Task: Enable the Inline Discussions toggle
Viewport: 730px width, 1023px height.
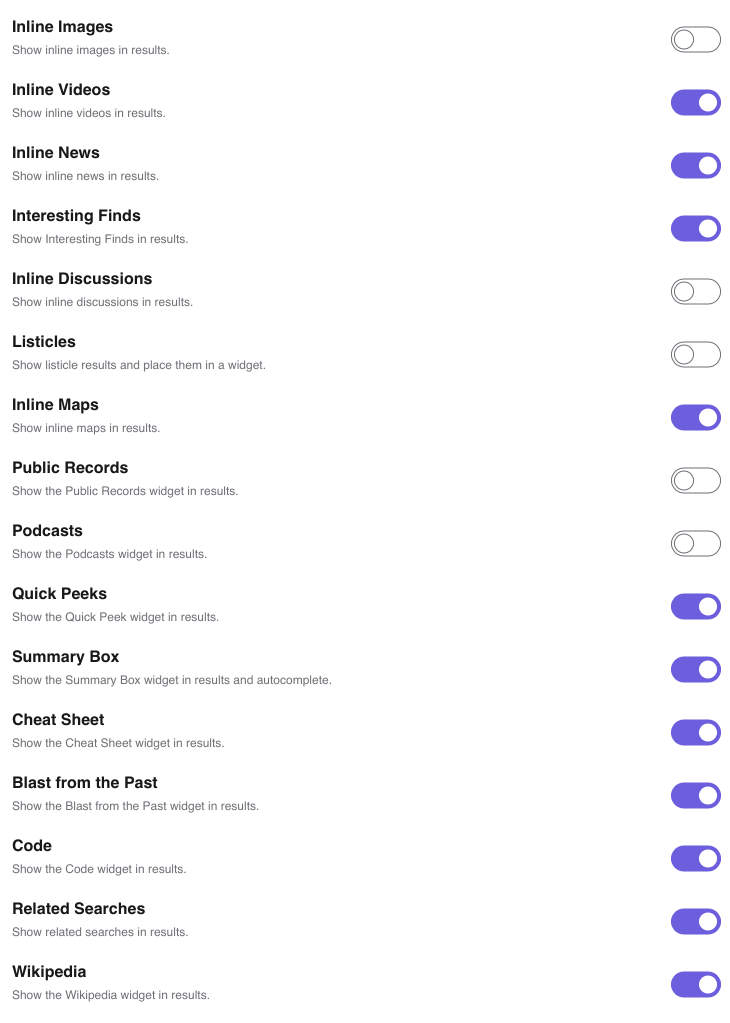Action: tap(695, 291)
